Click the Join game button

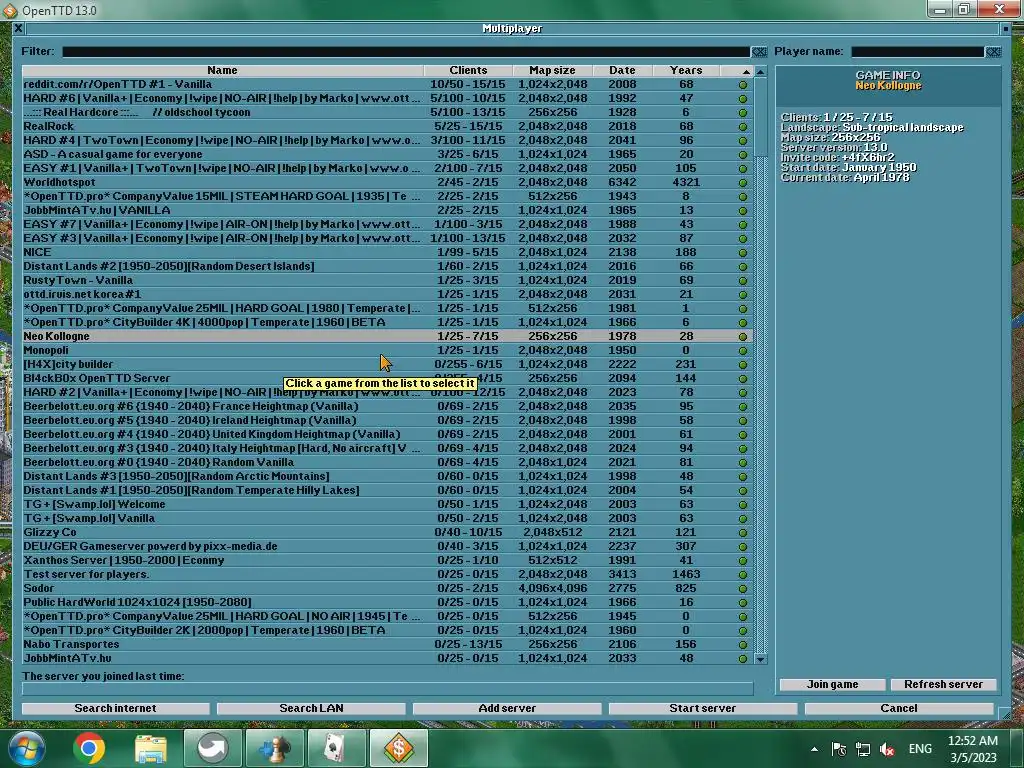pyautogui.click(x=833, y=684)
